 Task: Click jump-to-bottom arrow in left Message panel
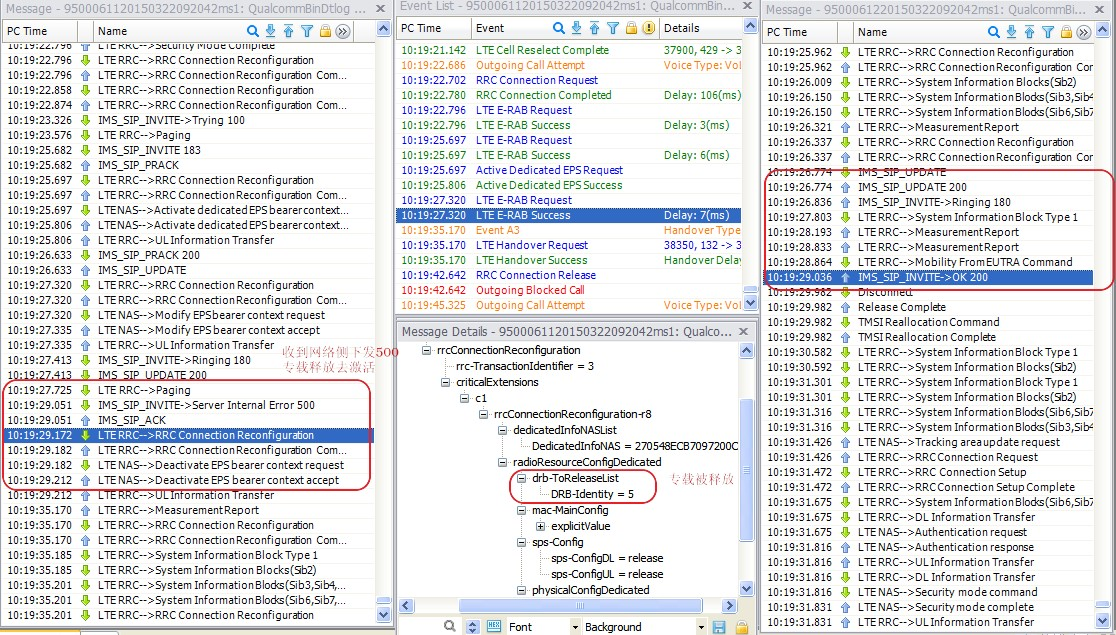click(x=270, y=31)
